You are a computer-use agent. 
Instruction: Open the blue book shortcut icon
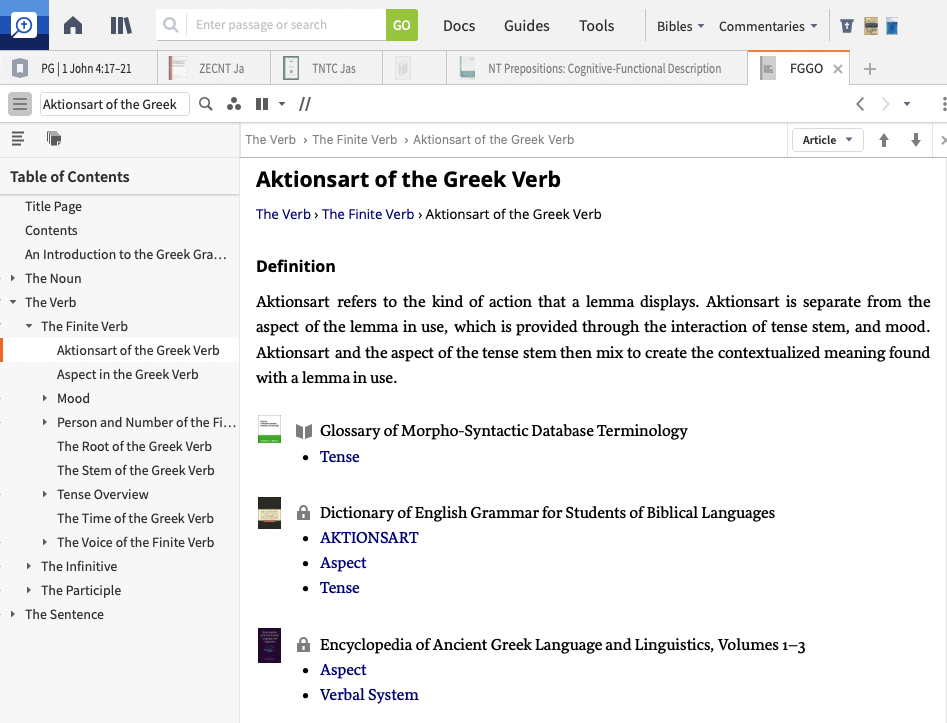tap(892, 26)
